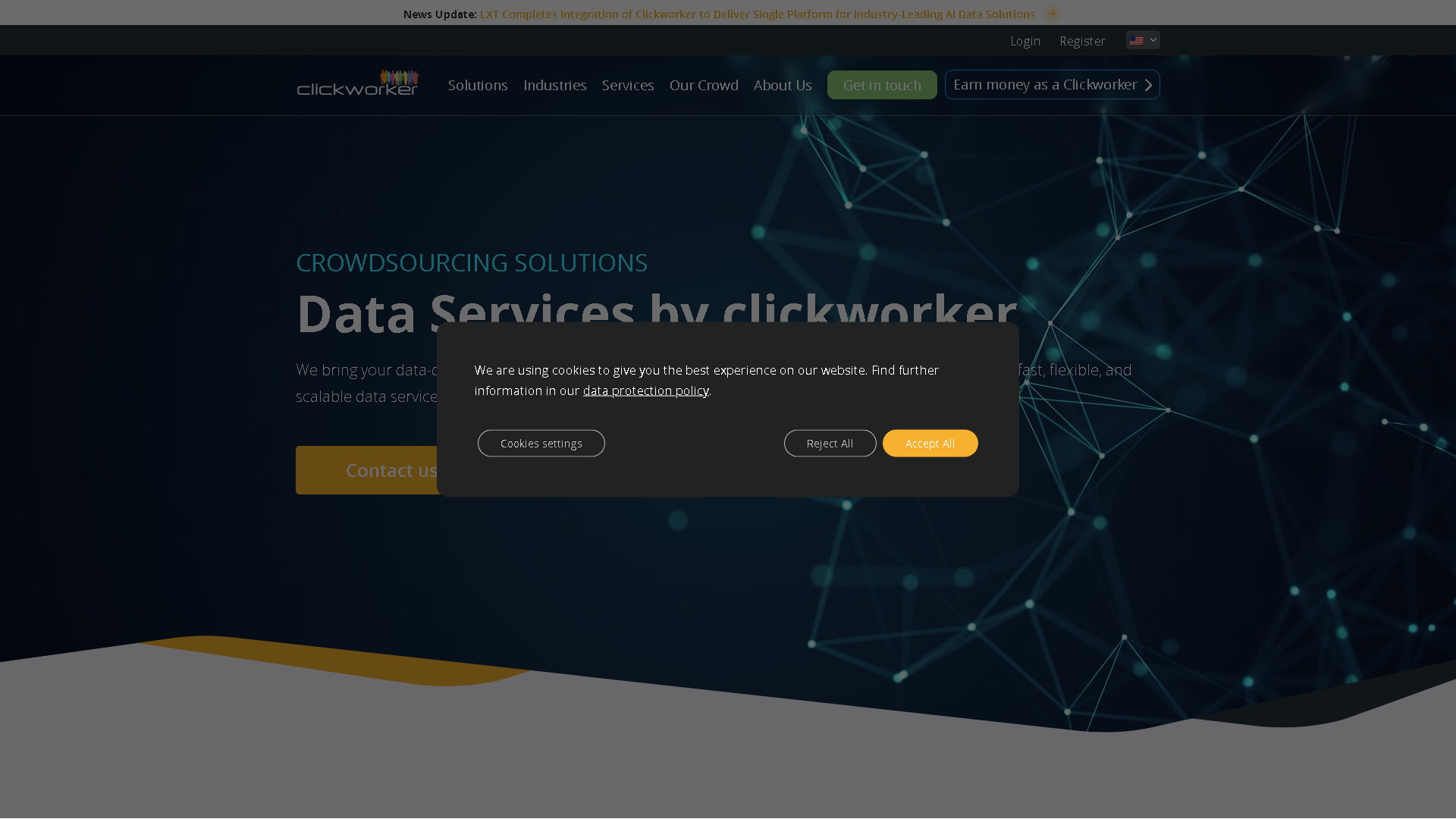Open the language selector dropdown
Viewport: 1456px width, 819px height.
click(x=1143, y=40)
